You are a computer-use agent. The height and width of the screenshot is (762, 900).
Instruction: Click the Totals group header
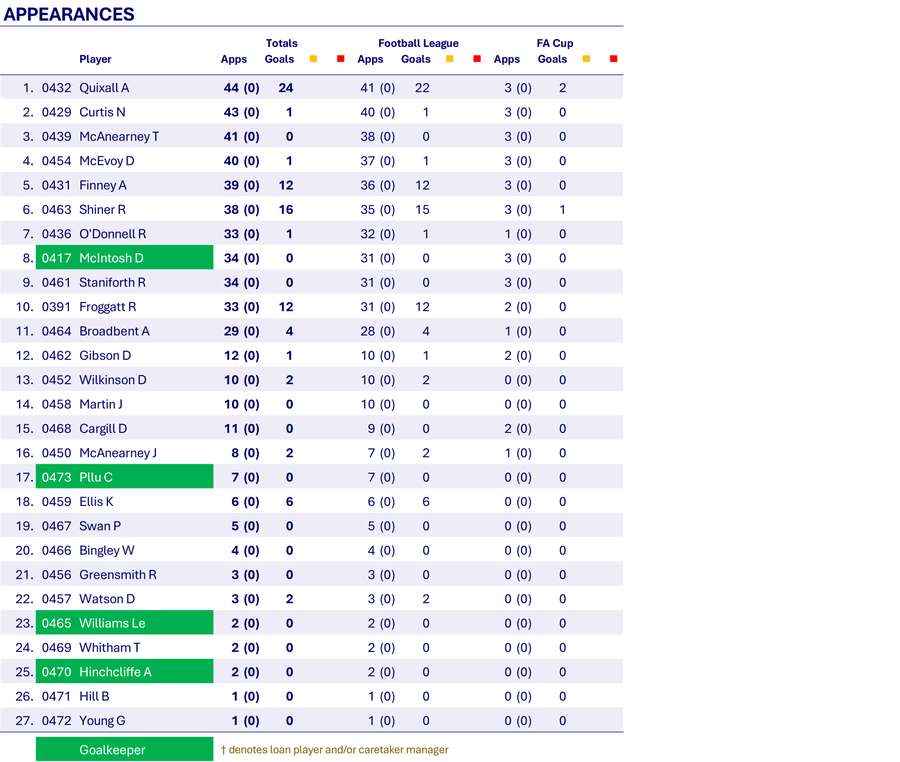click(281, 43)
